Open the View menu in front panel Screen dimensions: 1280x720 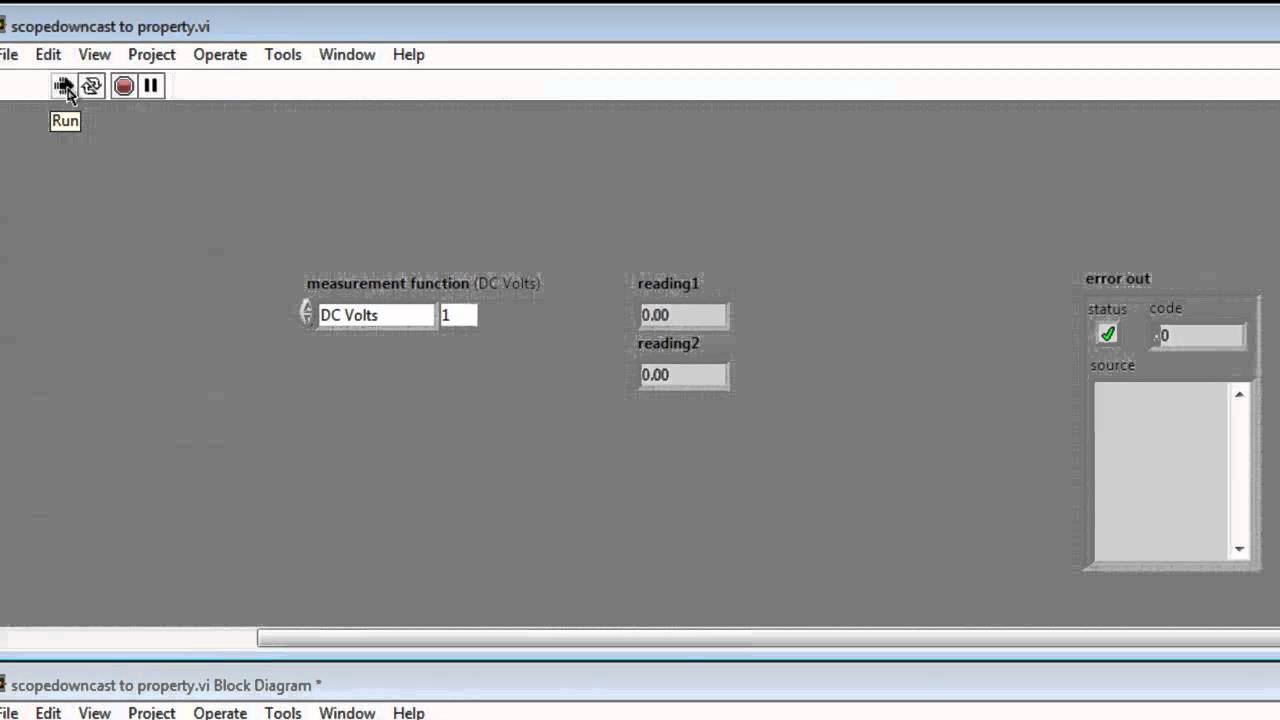click(95, 55)
